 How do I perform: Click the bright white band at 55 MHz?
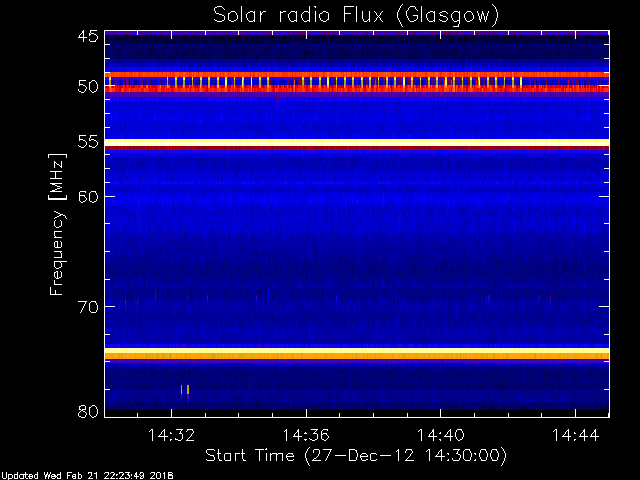click(357, 142)
